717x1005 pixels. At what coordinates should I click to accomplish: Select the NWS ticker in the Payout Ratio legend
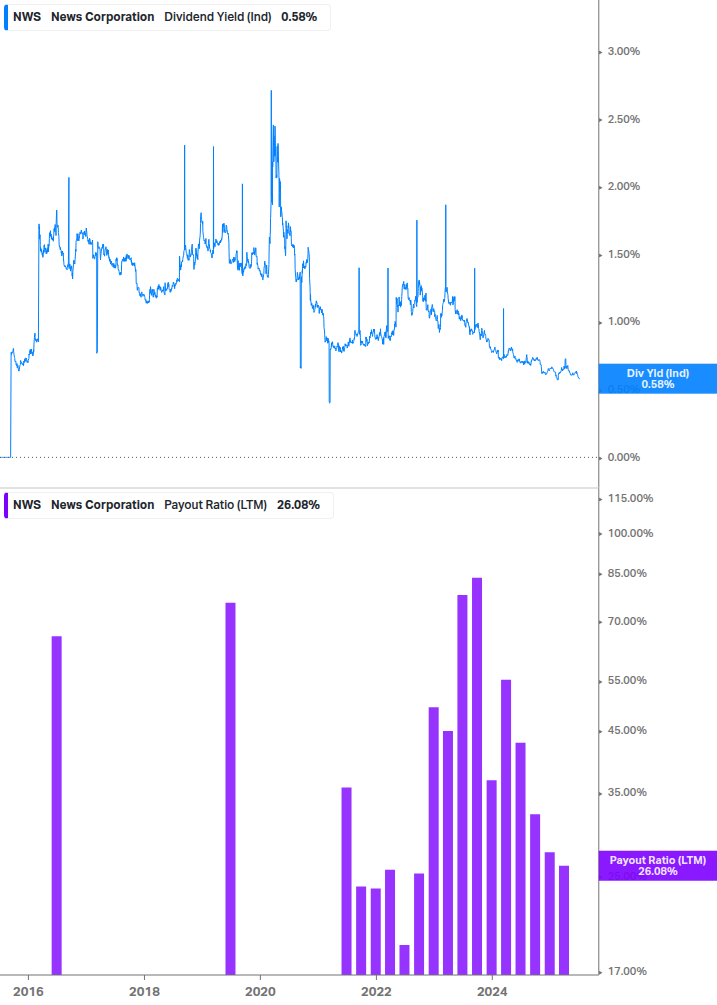27,505
